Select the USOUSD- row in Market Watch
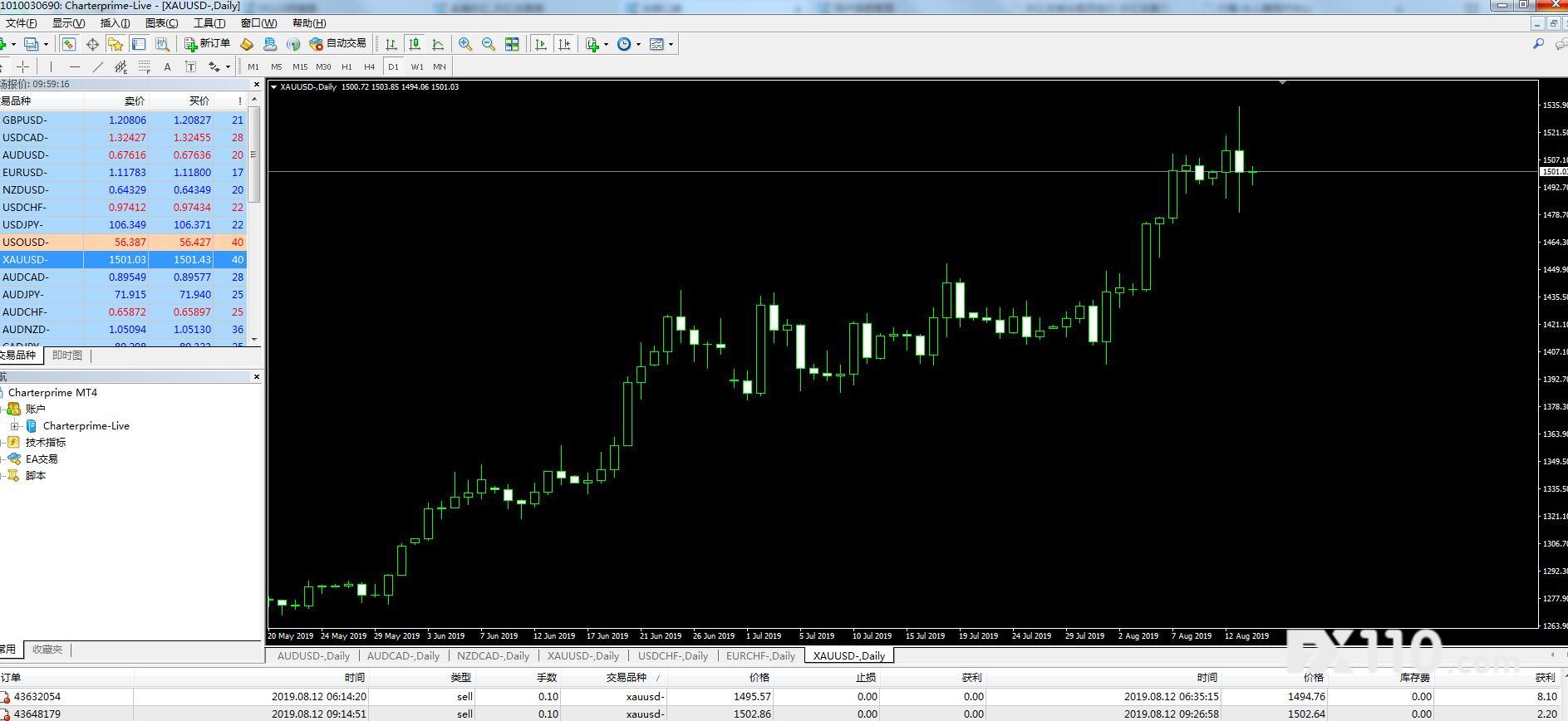Viewport: 1568px width, 721px height. [124, 243]
